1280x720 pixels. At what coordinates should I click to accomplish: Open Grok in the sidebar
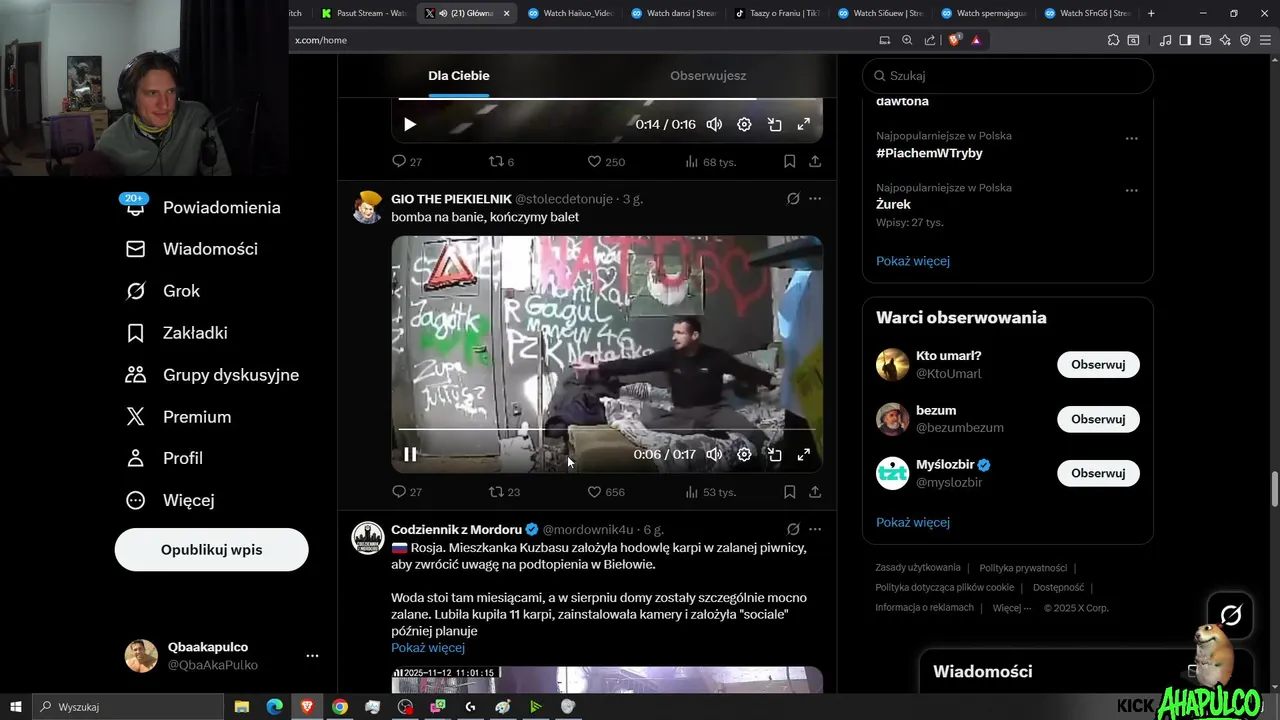coord(163,291)
